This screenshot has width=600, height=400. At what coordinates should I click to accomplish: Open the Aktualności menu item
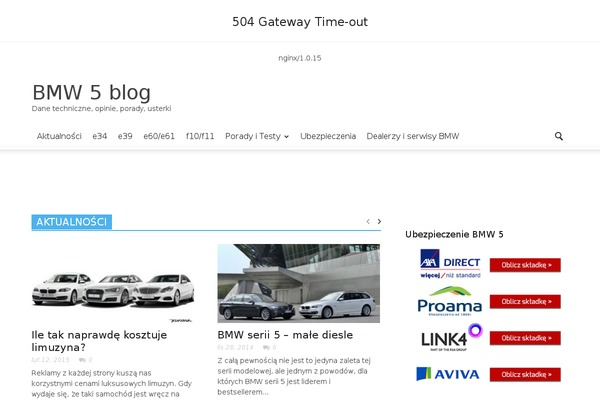click(59, 136)
